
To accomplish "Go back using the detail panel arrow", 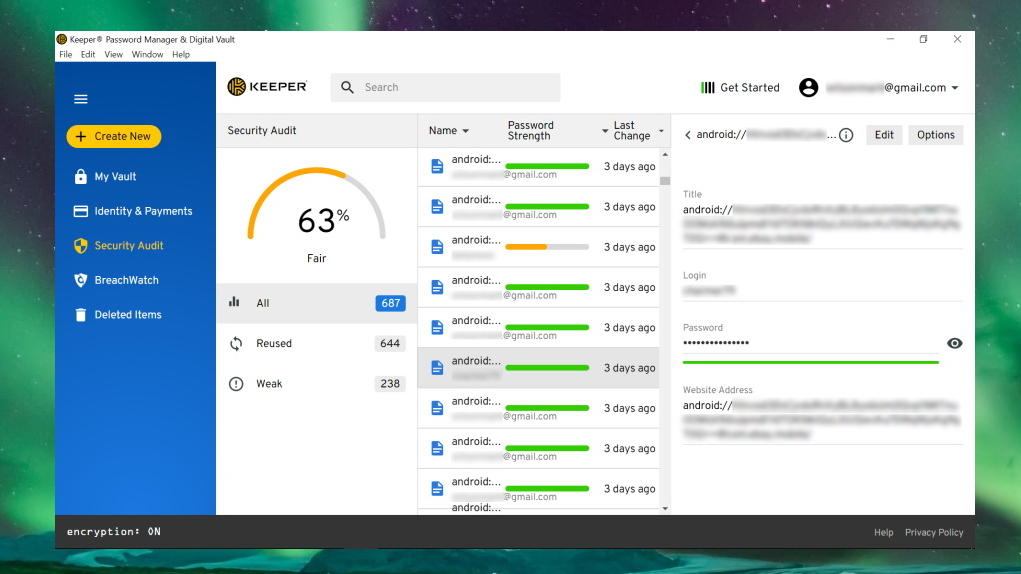I will [x=688, y=135].
